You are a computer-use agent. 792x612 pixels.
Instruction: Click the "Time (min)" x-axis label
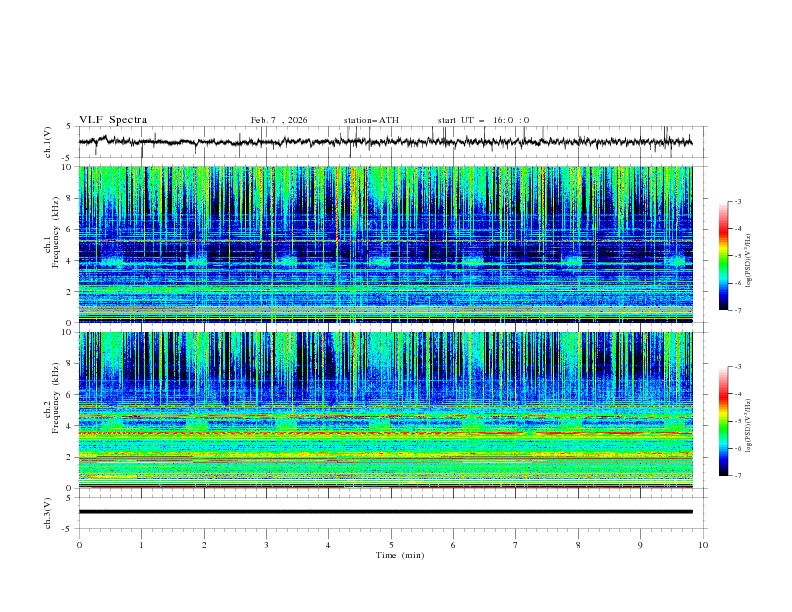(x=400, y=555)
